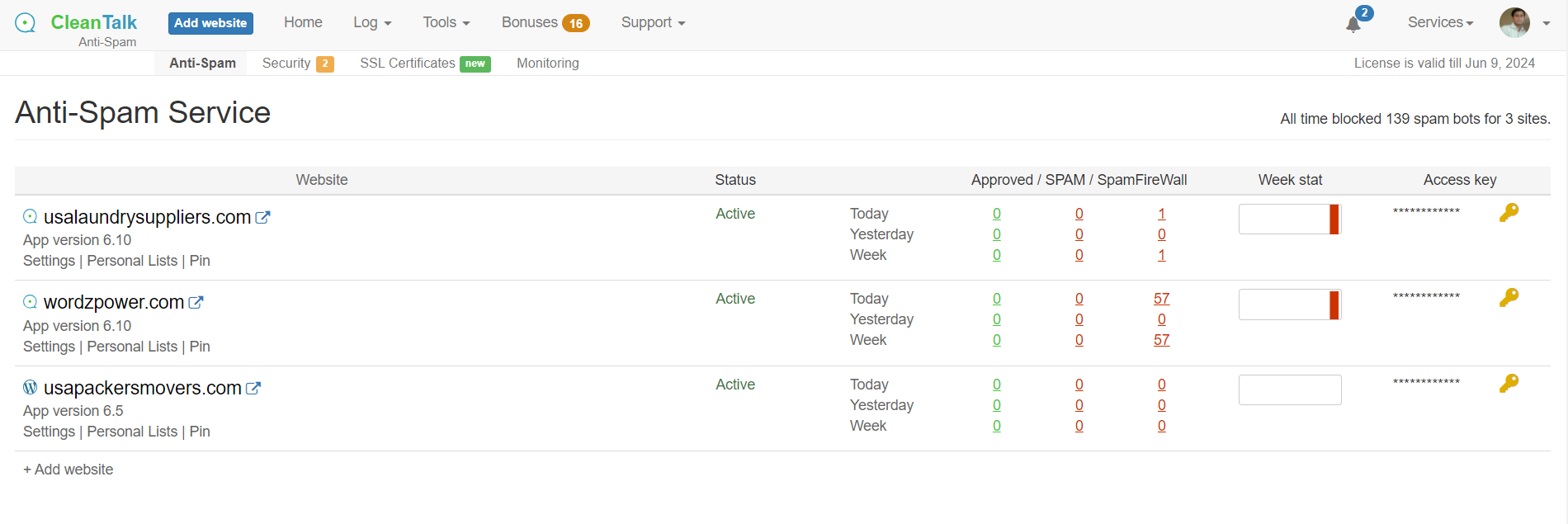This screenshot has width=1568, height=524.
Task: Click Active status of wordzpower.com
Action: coord(735,299)
